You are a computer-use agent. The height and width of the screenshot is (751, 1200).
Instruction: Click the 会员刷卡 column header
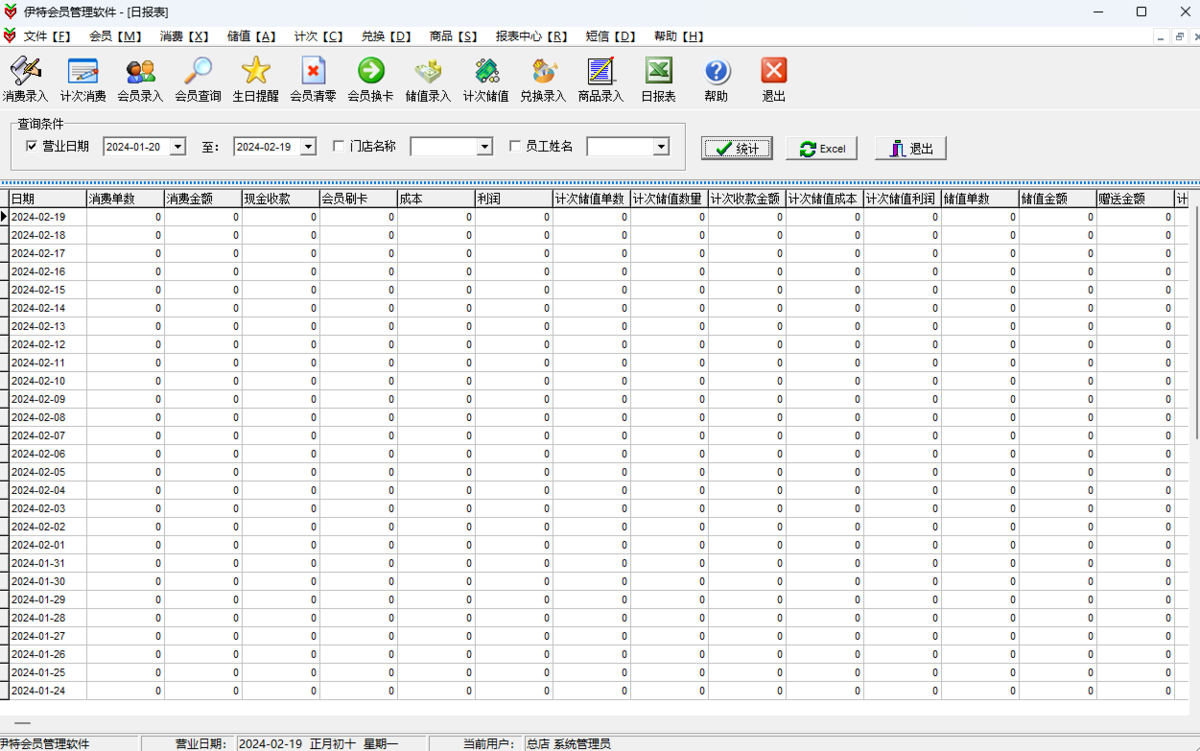pos(359,199)
